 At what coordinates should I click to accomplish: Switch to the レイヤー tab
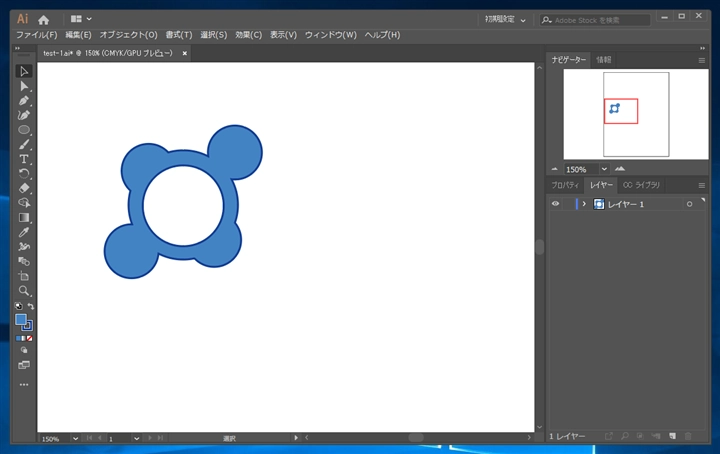[x=602, y=185]
